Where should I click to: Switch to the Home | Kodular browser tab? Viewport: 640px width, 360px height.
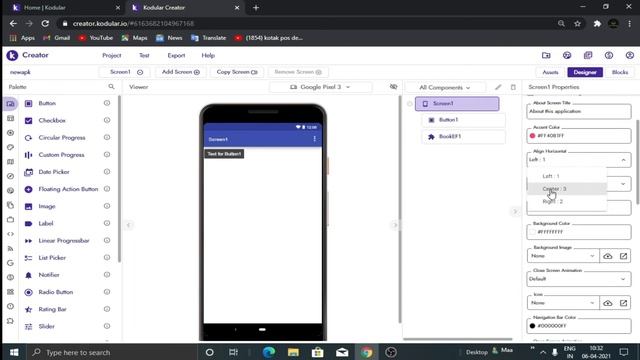(x=65, y=7)
